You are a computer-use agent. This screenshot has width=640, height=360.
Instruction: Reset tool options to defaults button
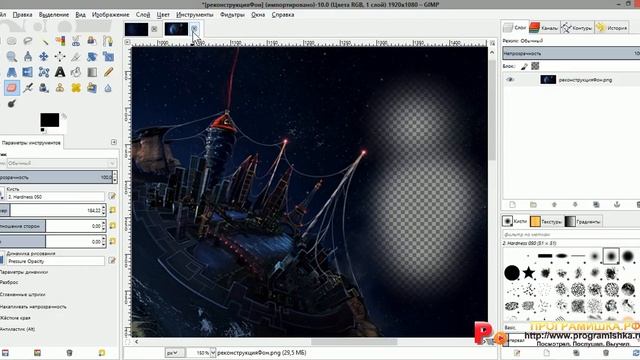coord(101,353)
